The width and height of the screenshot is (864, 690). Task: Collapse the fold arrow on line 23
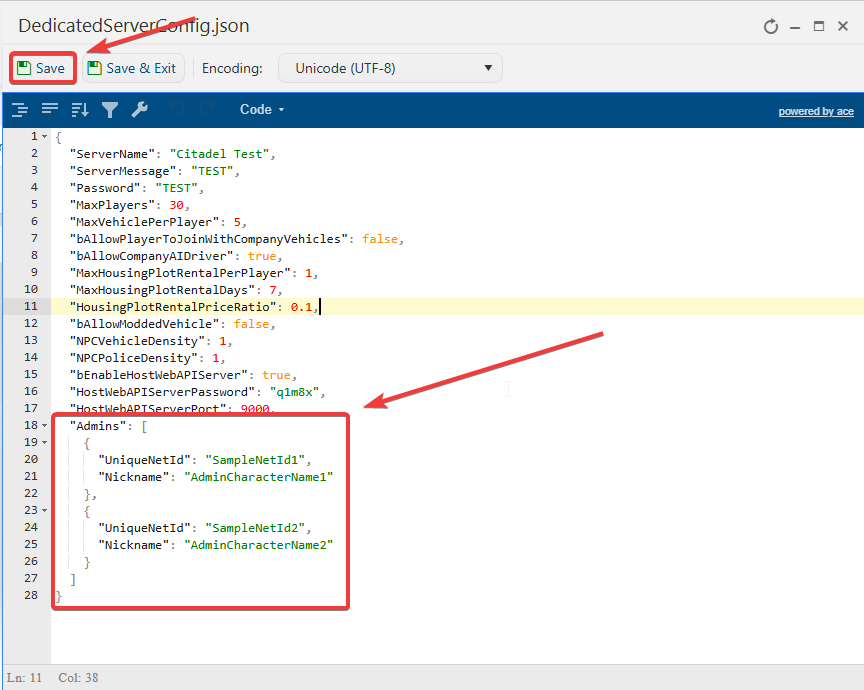coord(45,510)
